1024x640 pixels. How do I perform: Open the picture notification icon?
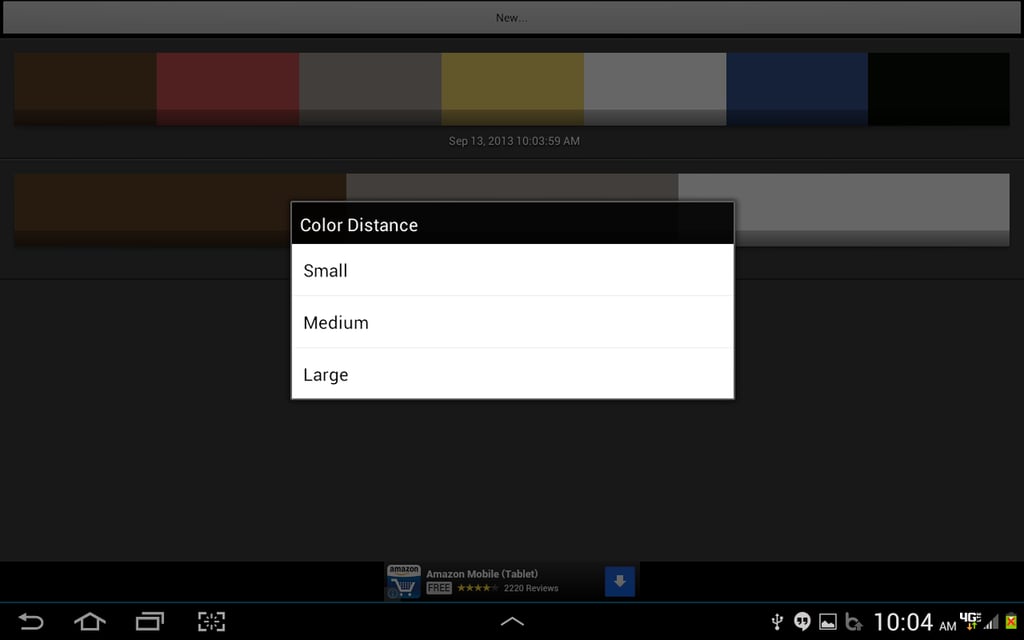click(827, 622)
